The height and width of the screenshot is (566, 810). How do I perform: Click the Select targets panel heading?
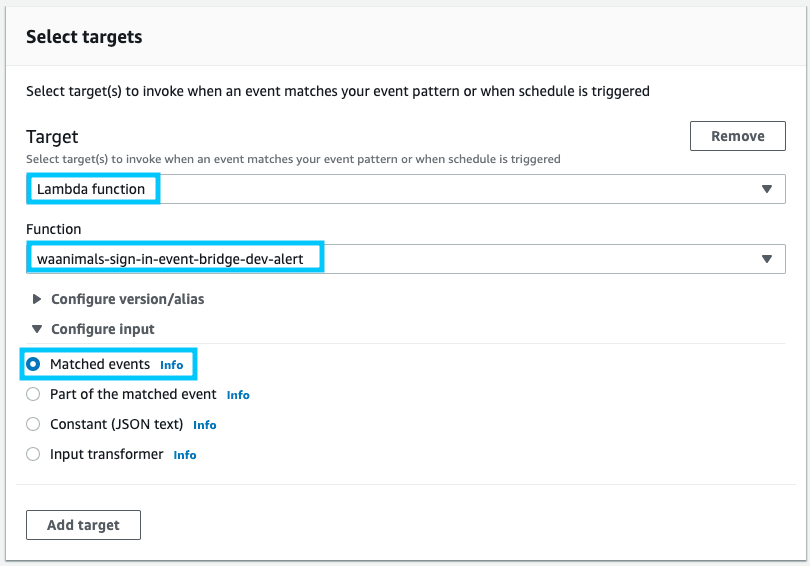pos(84,37)
